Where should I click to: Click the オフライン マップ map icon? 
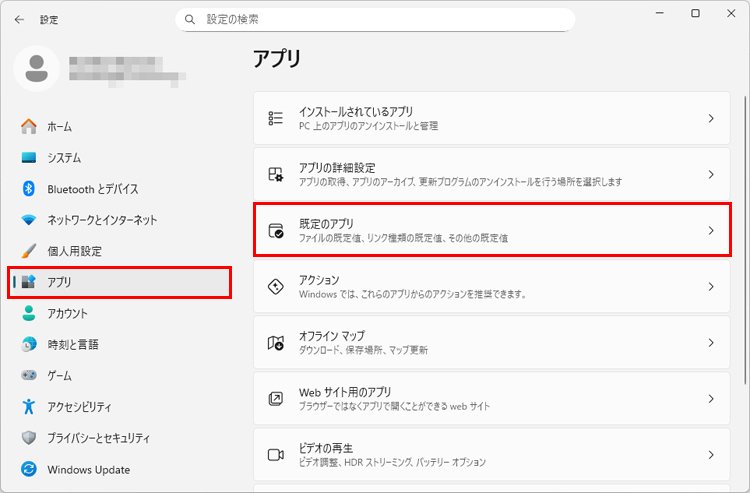pos(276,342)
